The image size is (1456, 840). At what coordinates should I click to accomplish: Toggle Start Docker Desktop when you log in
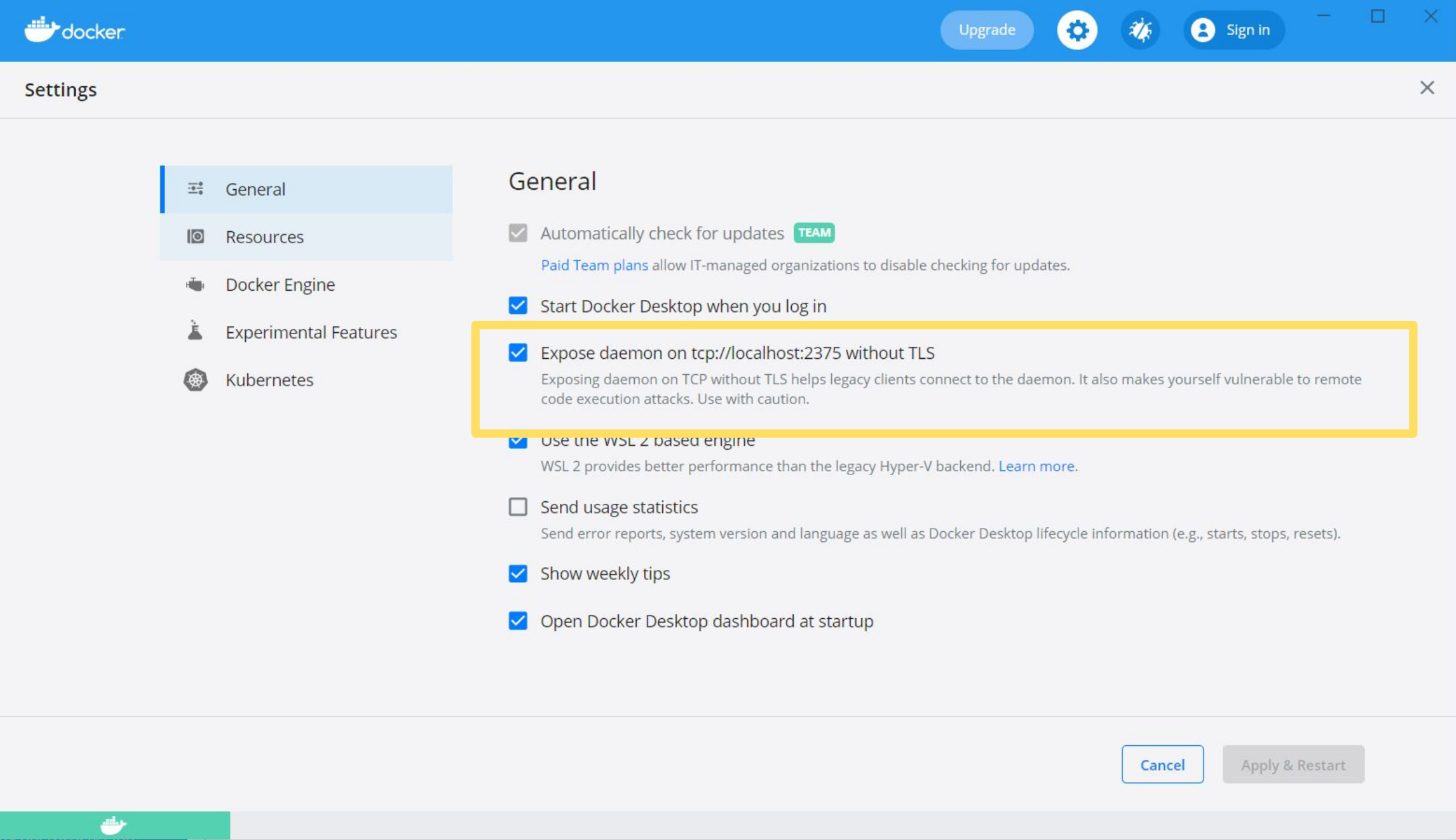coord(518,306)
